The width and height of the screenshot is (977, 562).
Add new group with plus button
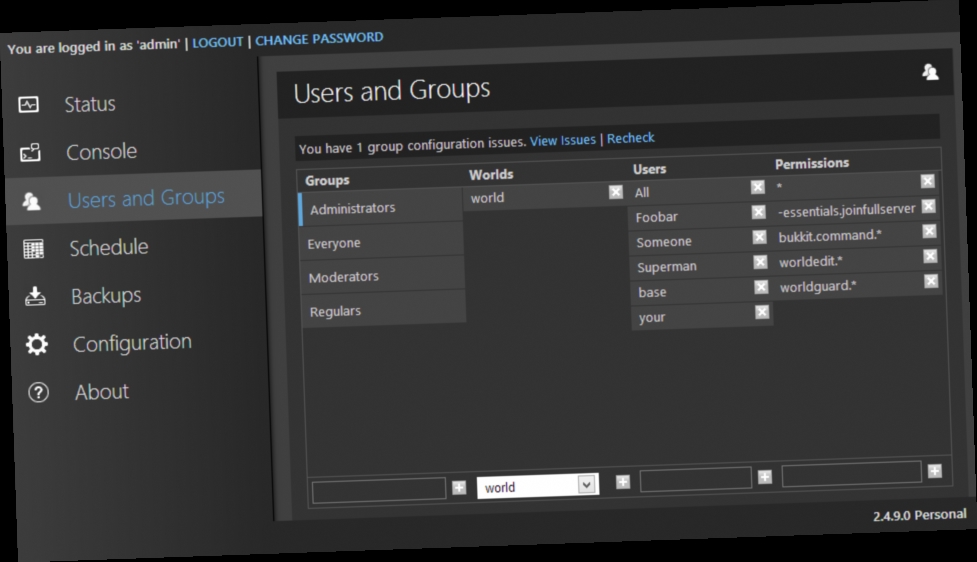pyautogui.click(x=459, y=487)
